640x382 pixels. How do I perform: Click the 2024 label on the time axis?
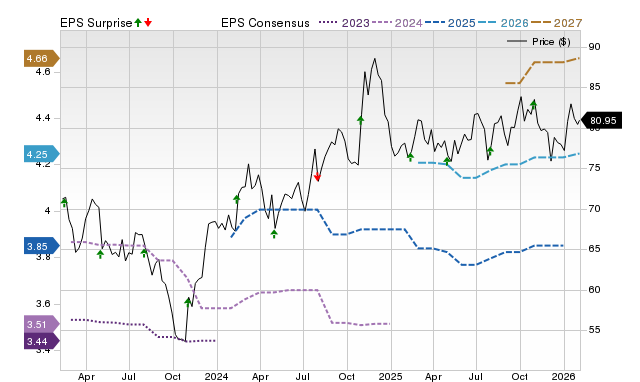tap(216, 376)
